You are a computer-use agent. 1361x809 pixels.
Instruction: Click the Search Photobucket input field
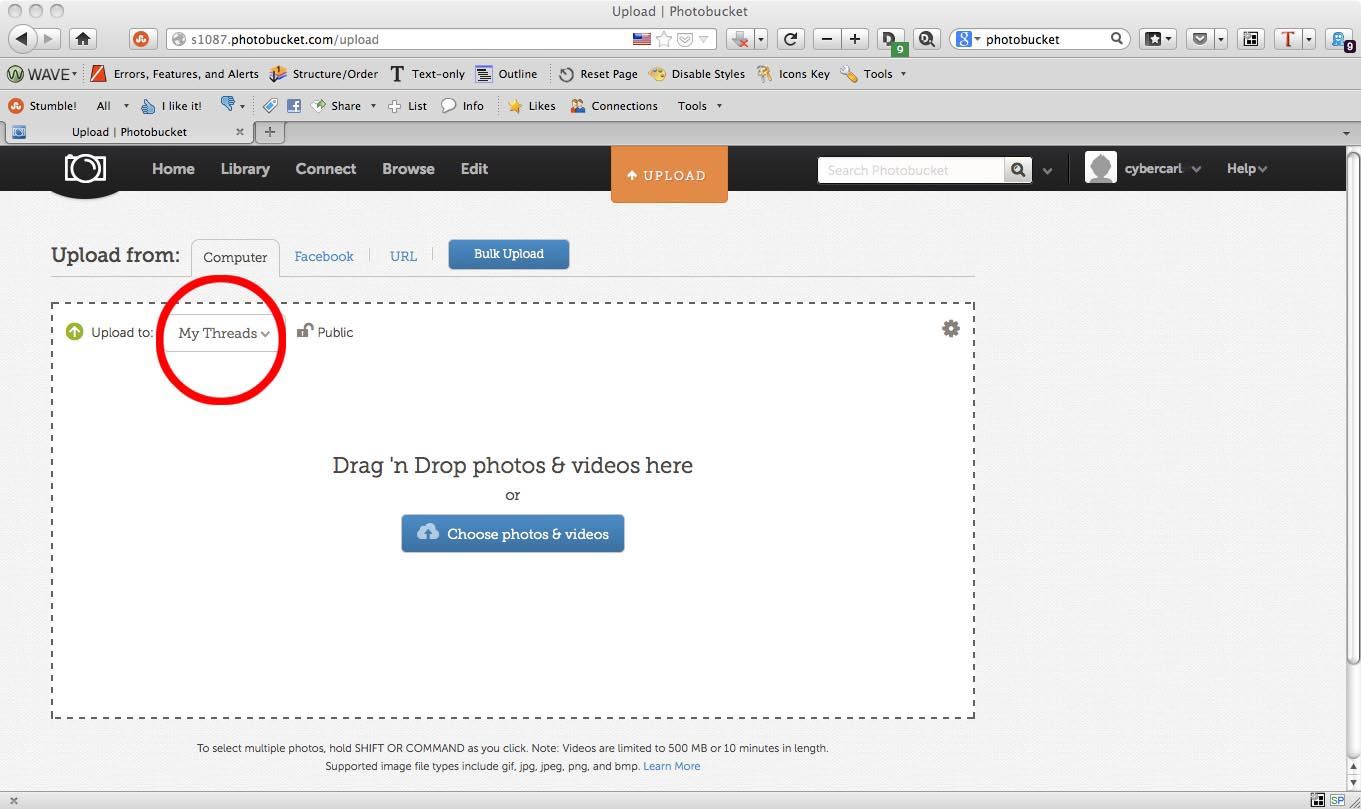[911, 170]
